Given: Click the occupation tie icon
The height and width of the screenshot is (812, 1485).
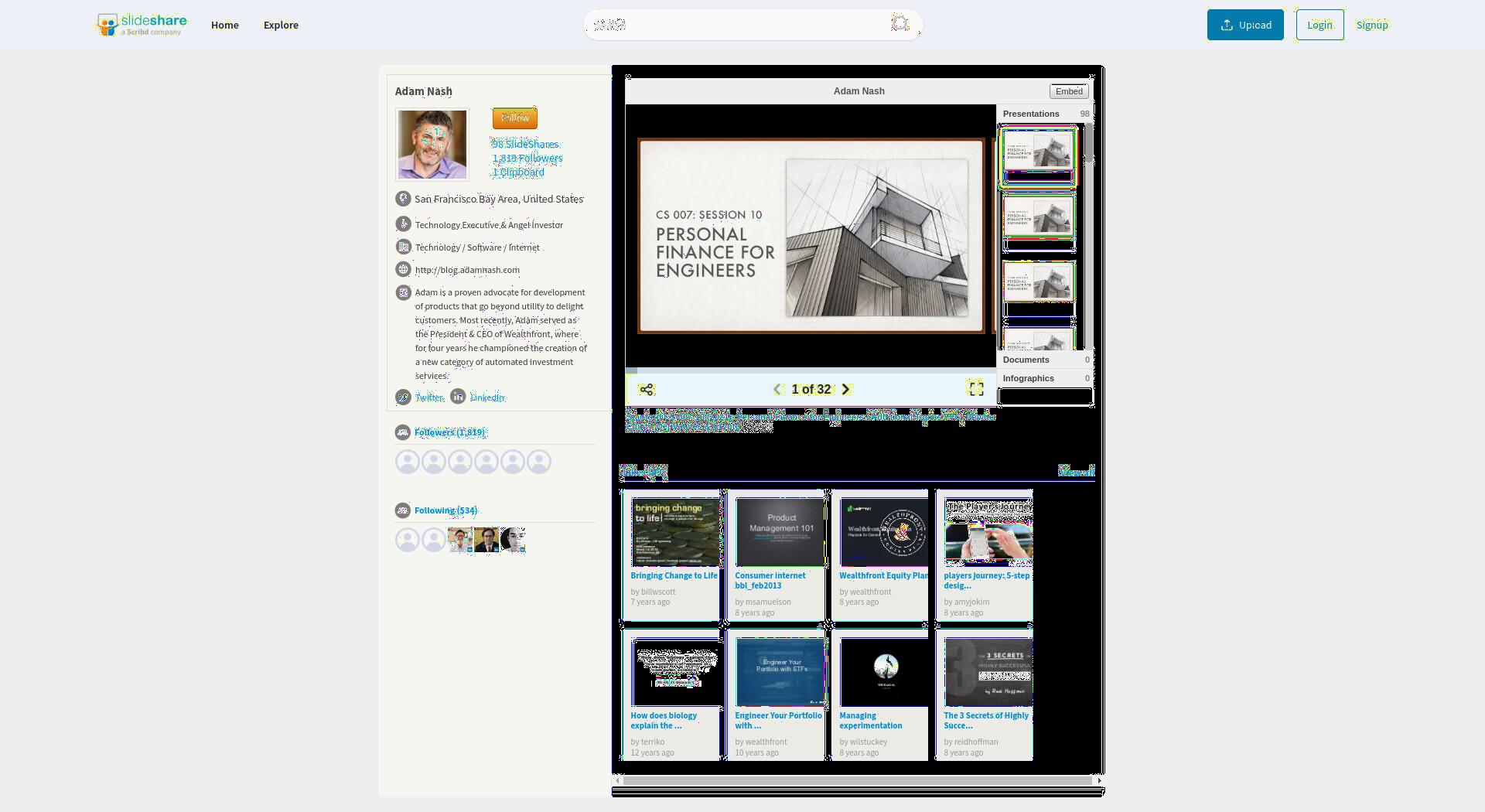Looking at the screenshot, I should [403, 224].
